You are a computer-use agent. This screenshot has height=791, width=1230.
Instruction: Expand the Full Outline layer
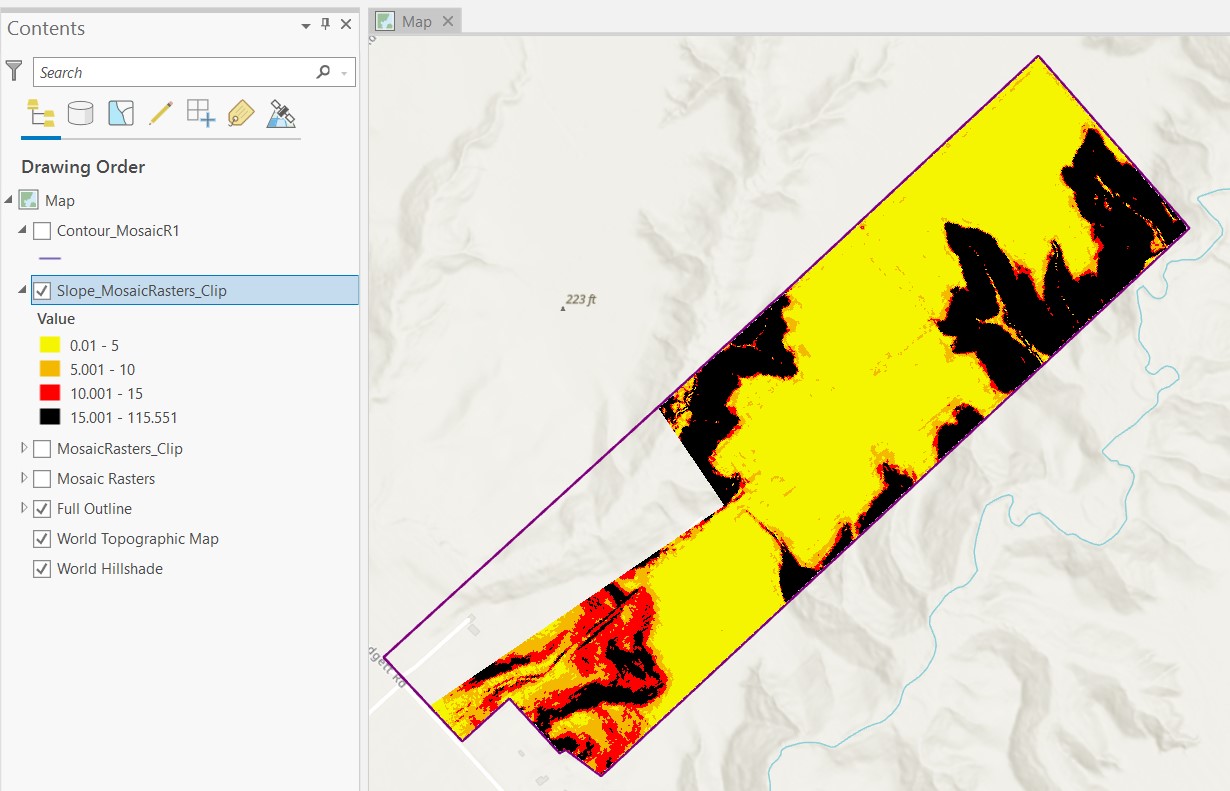pyautogui.click(x=24, y=508)
